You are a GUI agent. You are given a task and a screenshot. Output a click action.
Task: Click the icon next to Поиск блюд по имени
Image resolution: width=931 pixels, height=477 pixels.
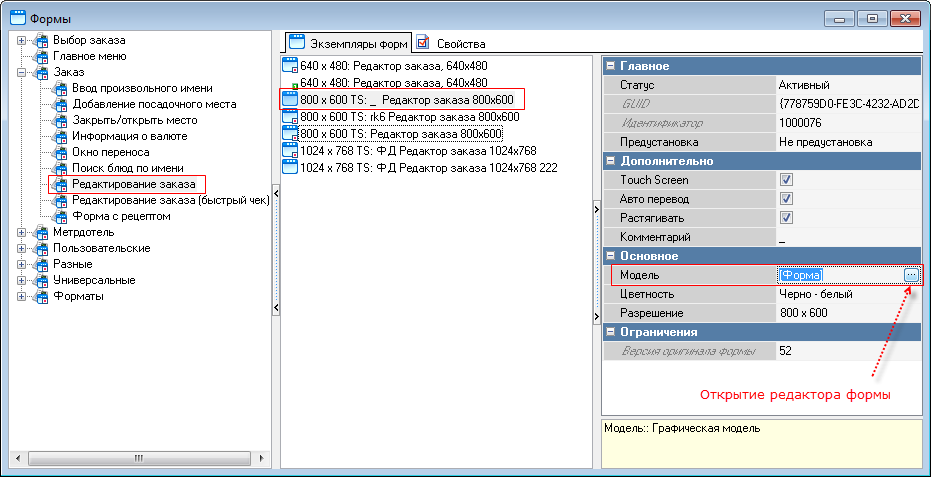59,168
